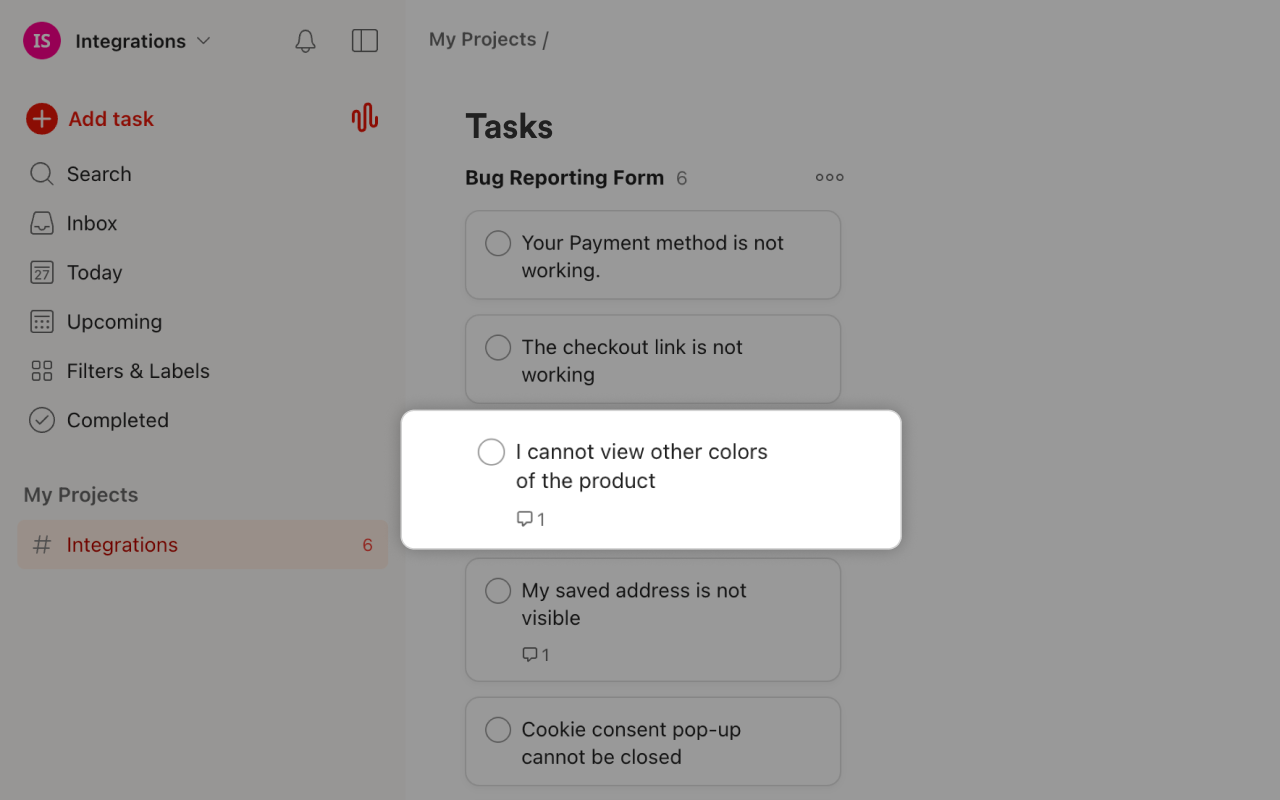This screenshot has width=1280, height=800.
Task: Open the notifications bell
Action: click(305, 41)
